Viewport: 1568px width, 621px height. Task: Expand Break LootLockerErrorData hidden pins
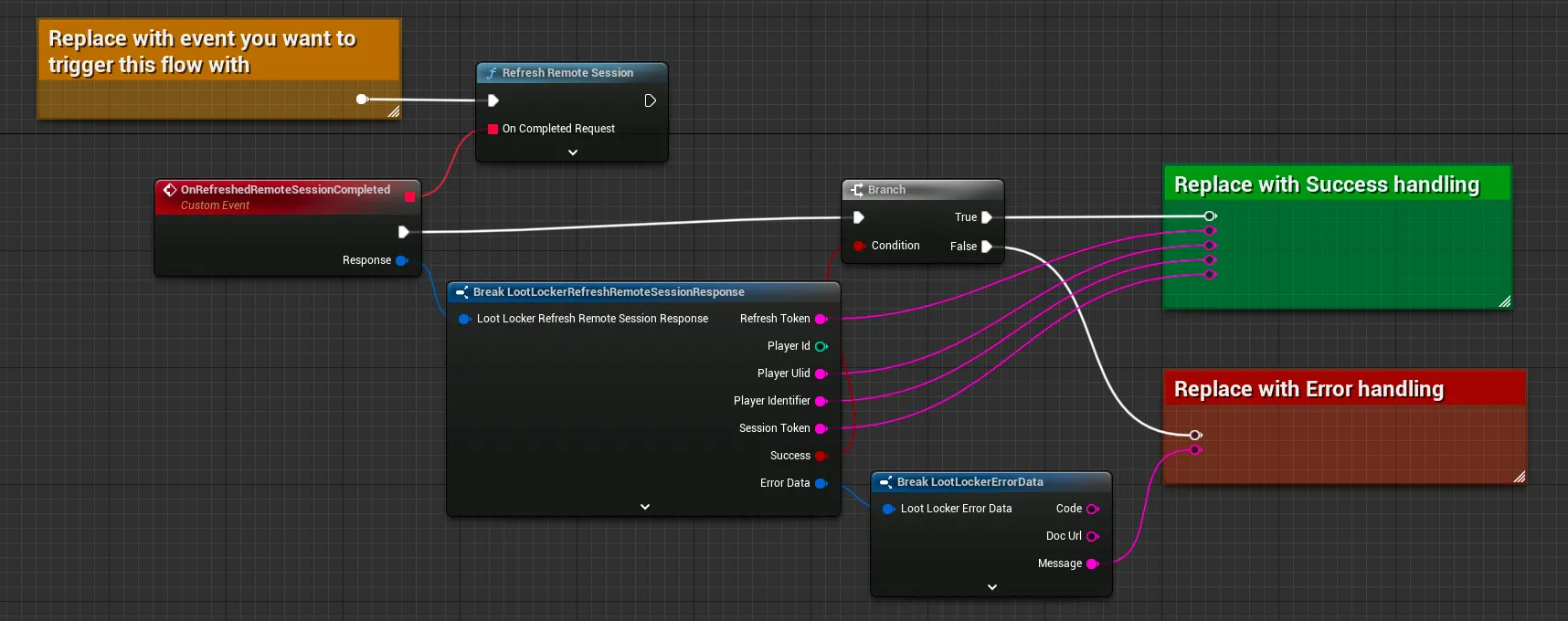pos(992,587)
